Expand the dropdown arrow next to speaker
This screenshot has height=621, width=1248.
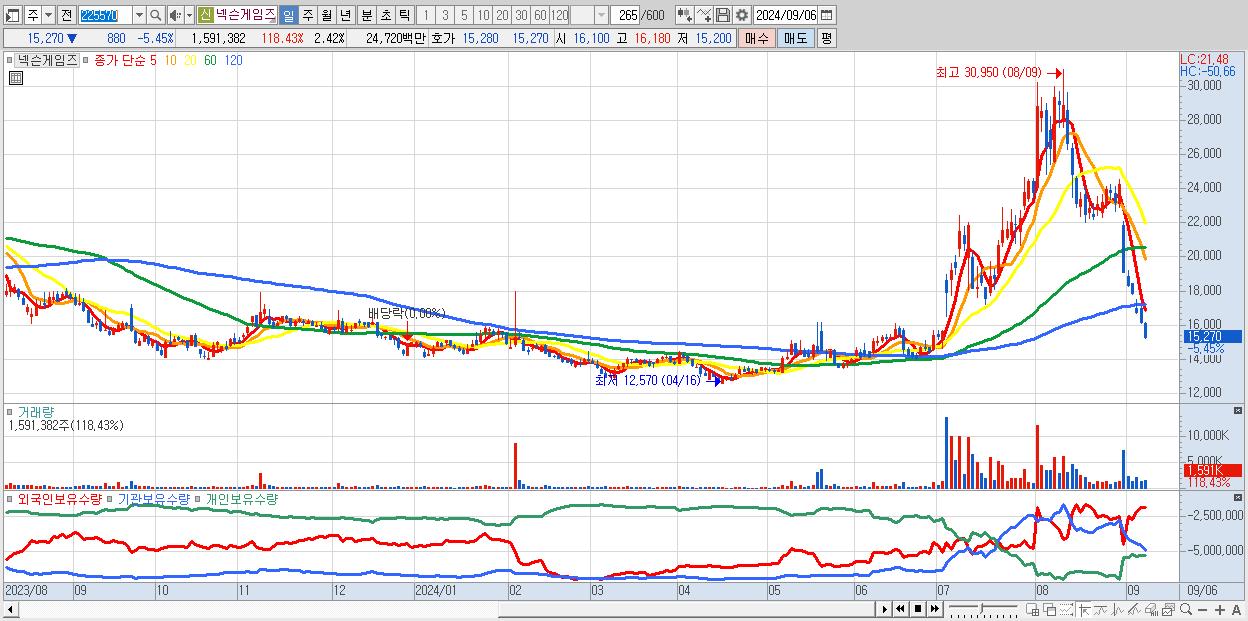(x=189, y=15)
